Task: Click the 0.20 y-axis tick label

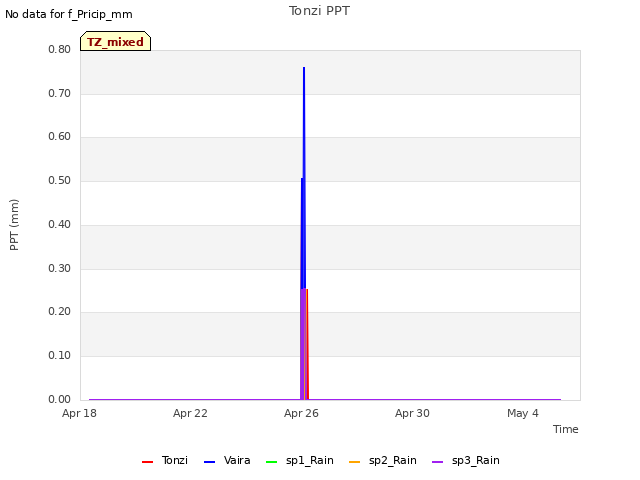Action: click(x=60, y=311)
